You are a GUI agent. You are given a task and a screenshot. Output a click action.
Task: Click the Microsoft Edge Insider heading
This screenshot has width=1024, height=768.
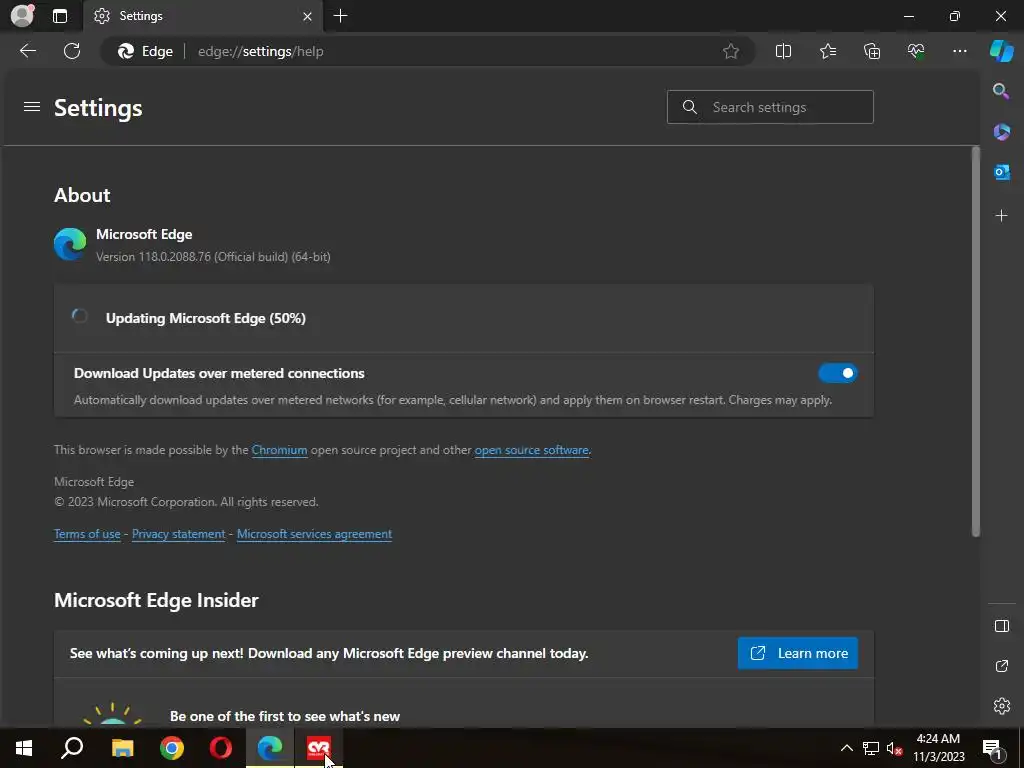pos(156,600)
